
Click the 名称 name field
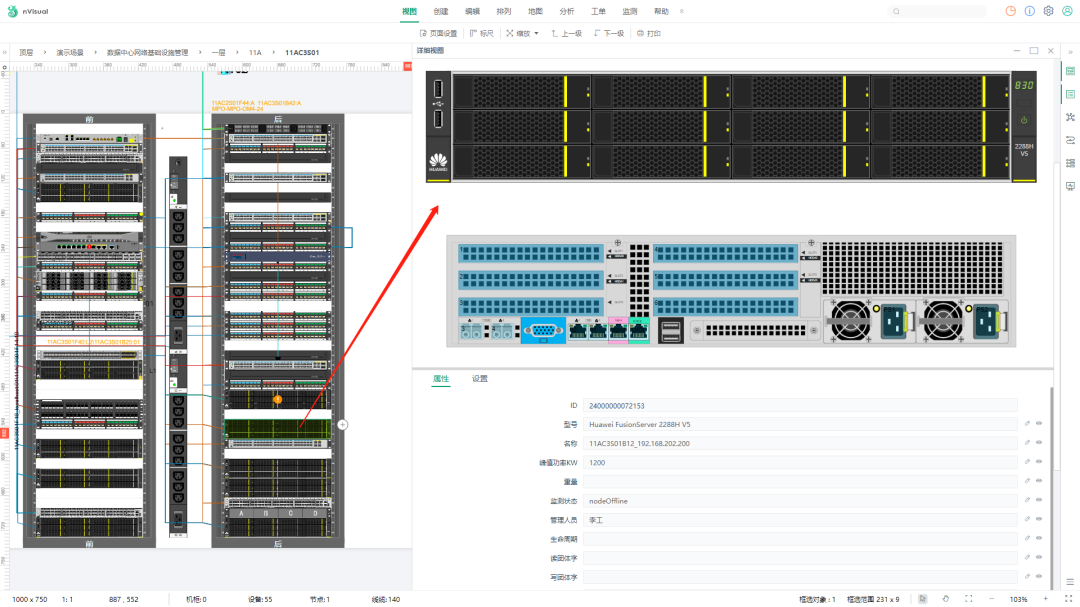pyautogui.click(x=800, y=444)
